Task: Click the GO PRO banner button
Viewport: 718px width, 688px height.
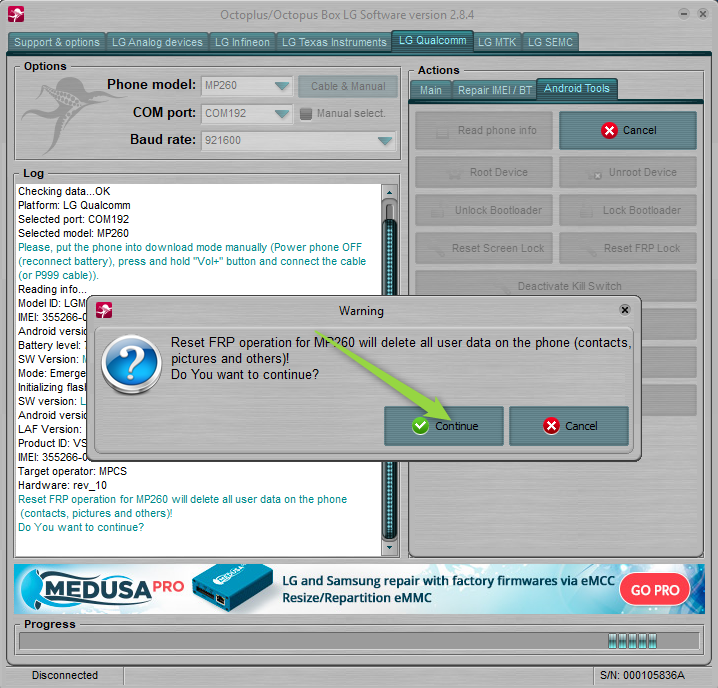Action: 655,590
